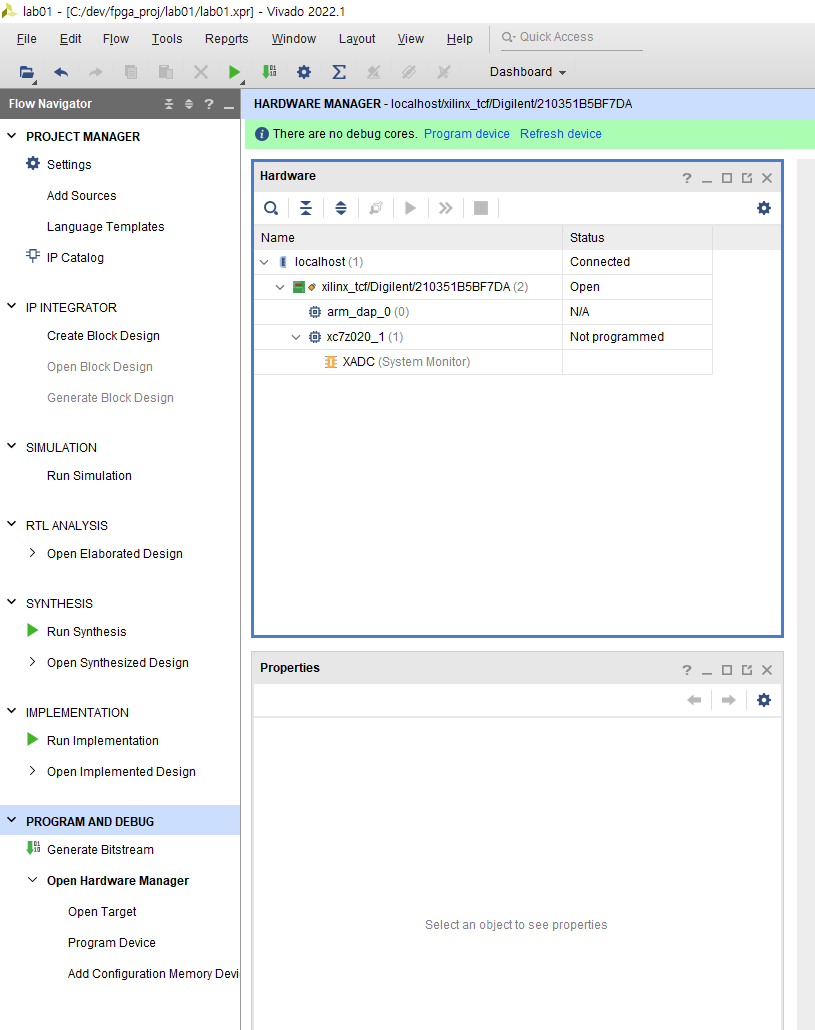Image resolution: width=815 pixels, height=1030 pixels.
Task: Click Properties panel forward arrow
Action: [728, 700]
